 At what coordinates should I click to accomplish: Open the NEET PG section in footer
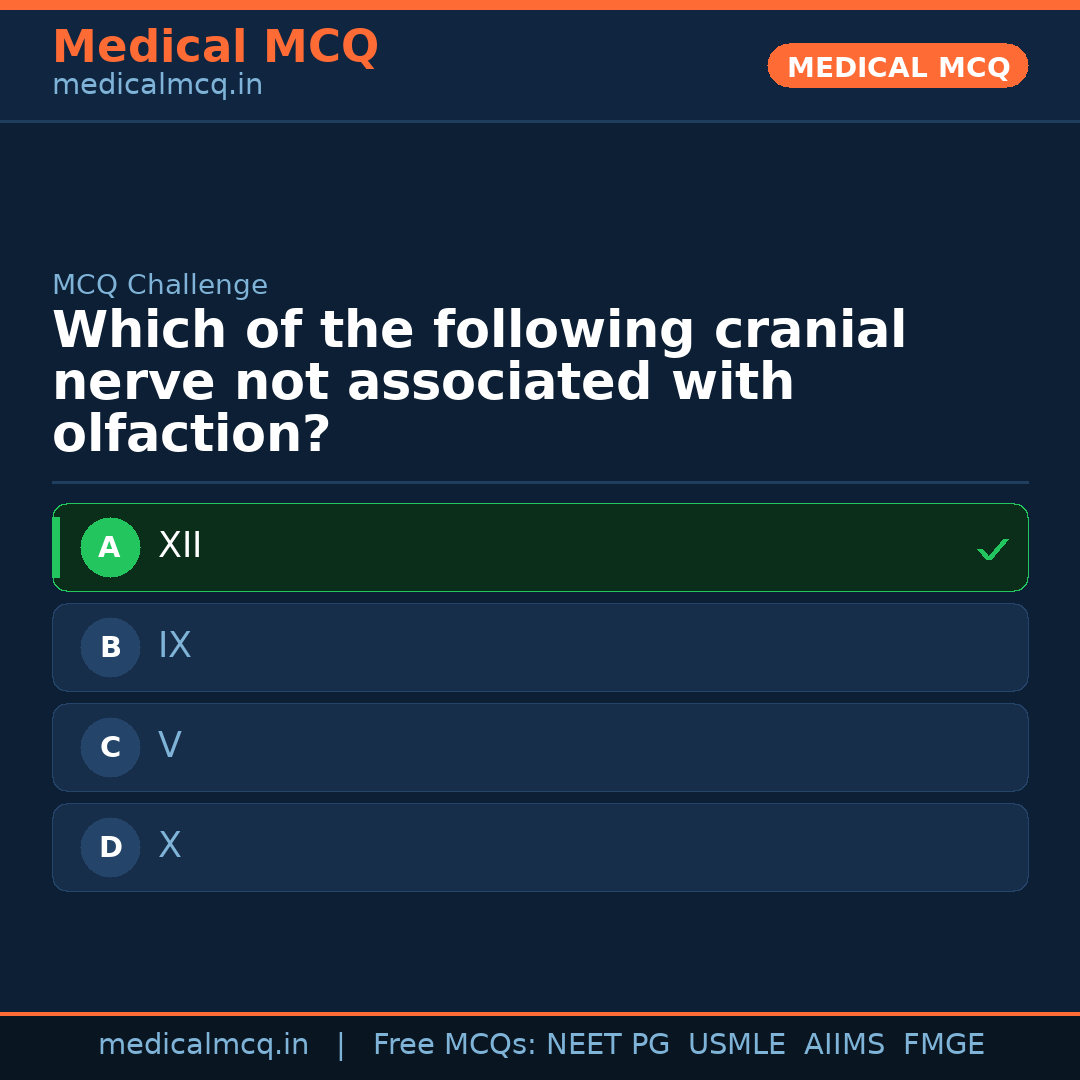tap(607, 1044)
